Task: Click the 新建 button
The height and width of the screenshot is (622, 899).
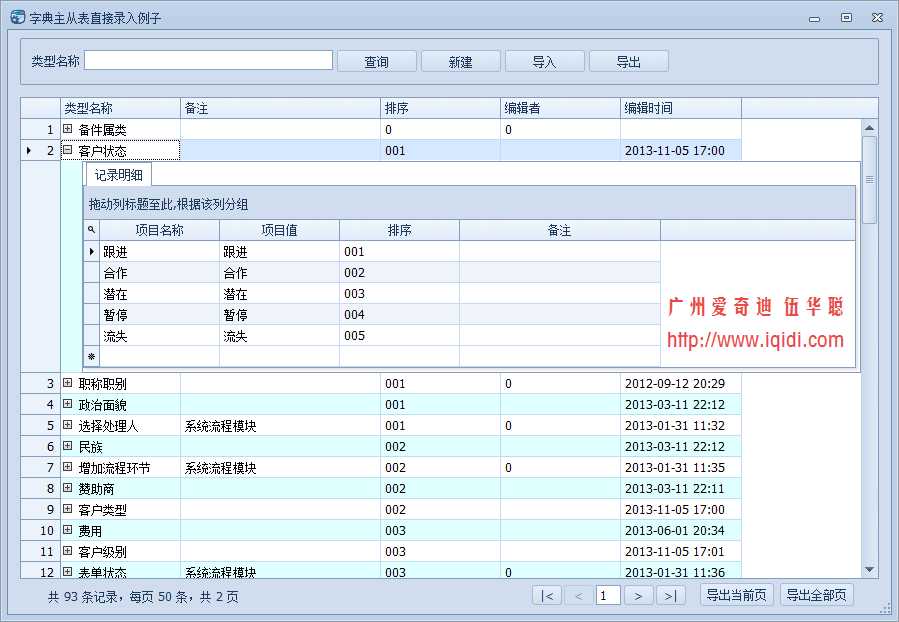Action: point(460,61)
